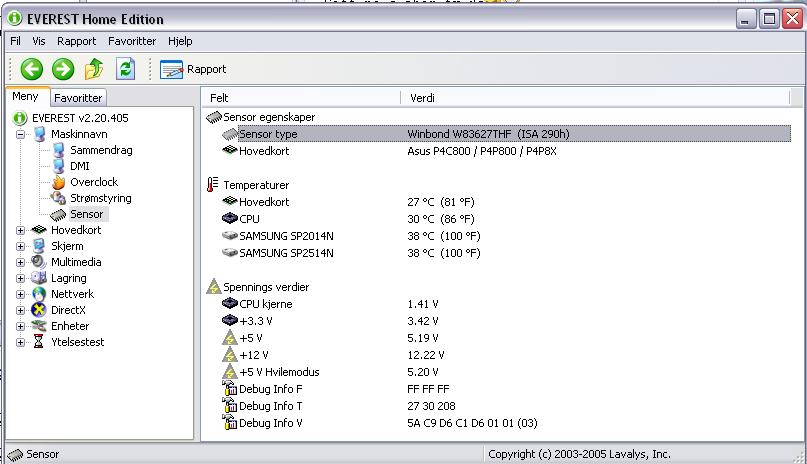807x464 pixels.
Task: Click the Multimedia speaker icon
Action: [39, 262]
